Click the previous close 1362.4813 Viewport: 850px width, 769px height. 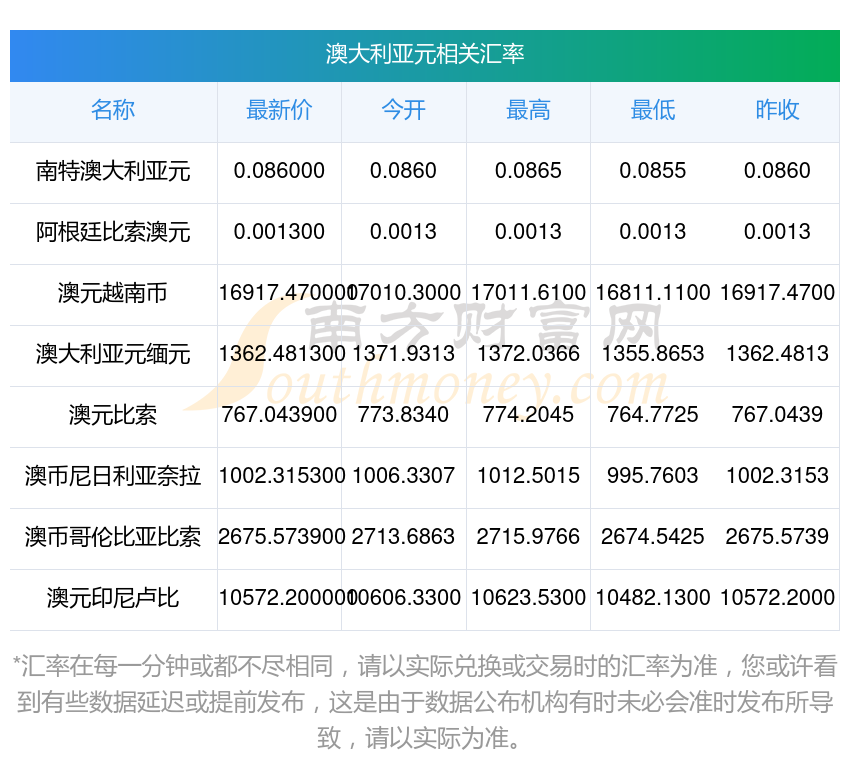(777, 353)
